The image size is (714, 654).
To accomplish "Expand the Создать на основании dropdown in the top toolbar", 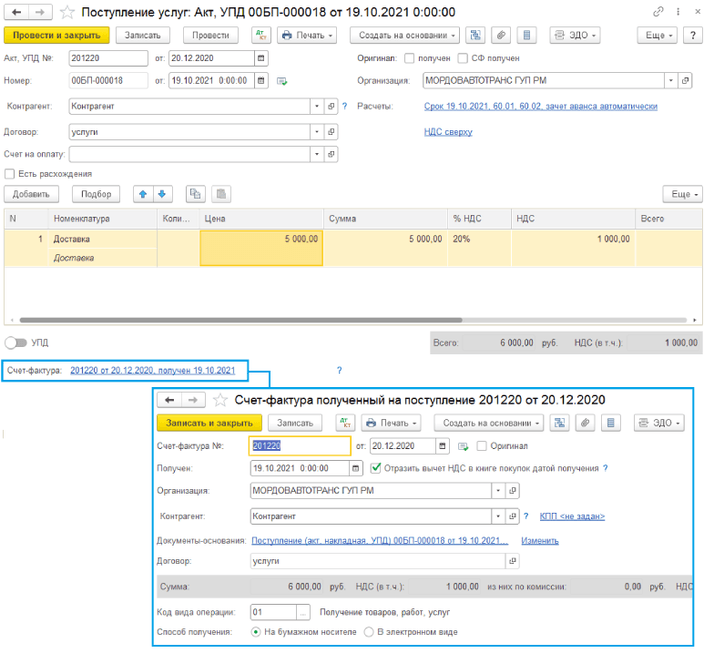I will [x=405, y=35].
